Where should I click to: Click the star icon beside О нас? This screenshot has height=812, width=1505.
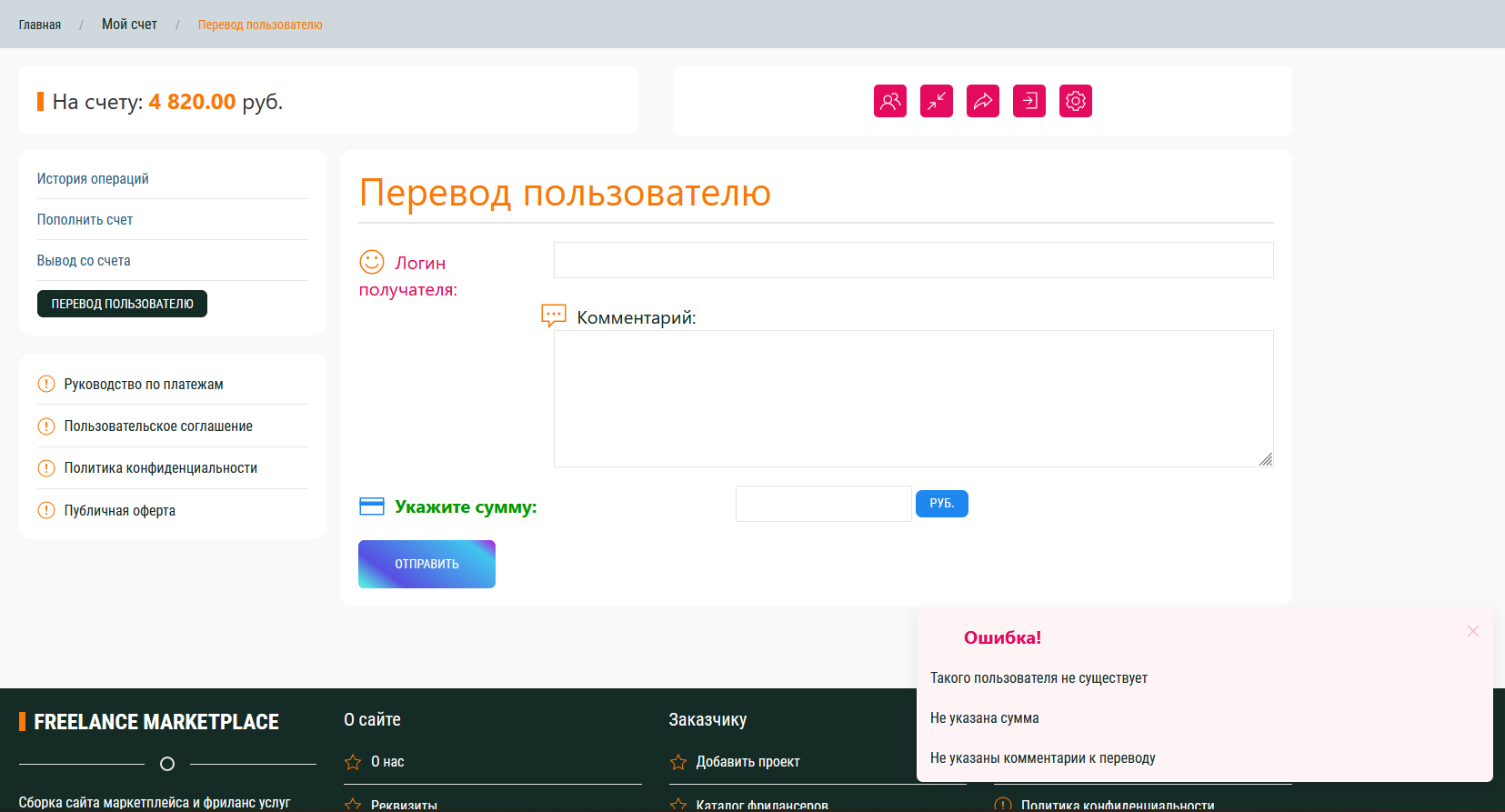pyautogui.click(x=353, y=762)
